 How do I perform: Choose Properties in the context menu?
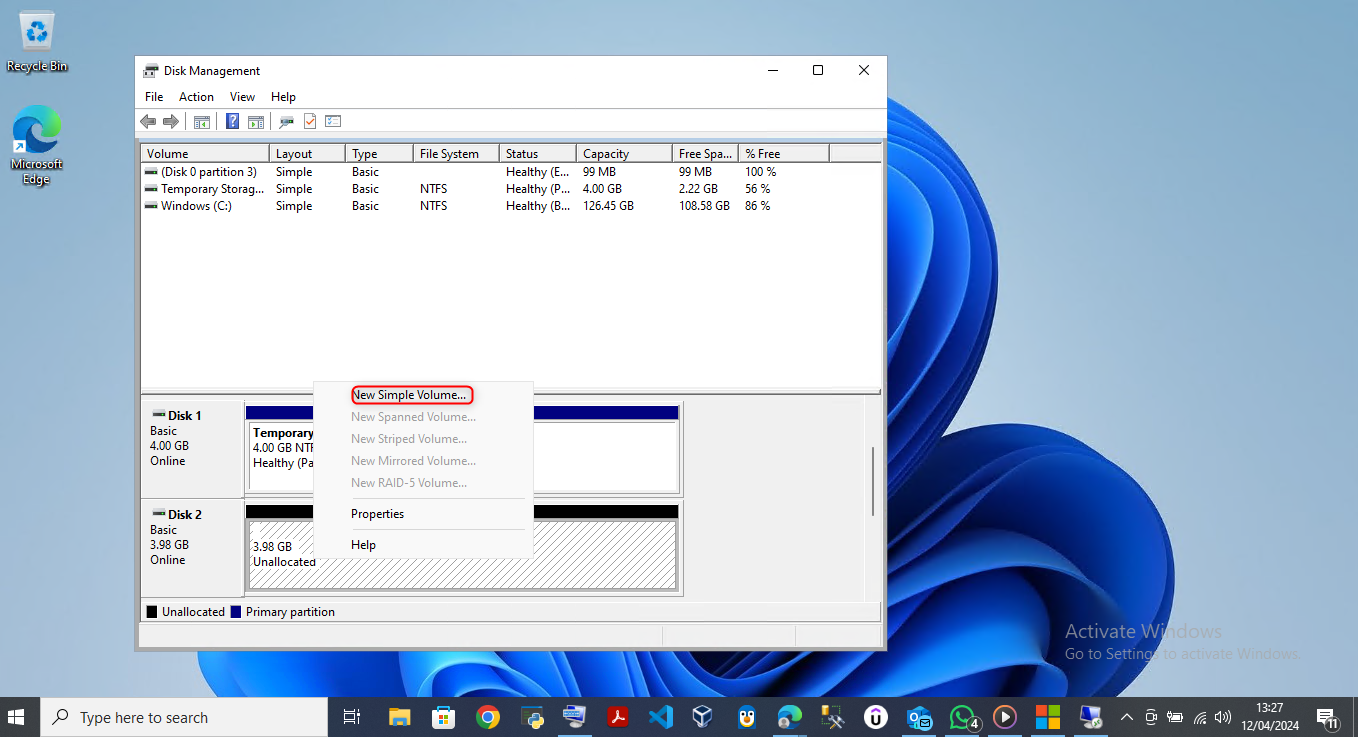[x=377, y=514]
